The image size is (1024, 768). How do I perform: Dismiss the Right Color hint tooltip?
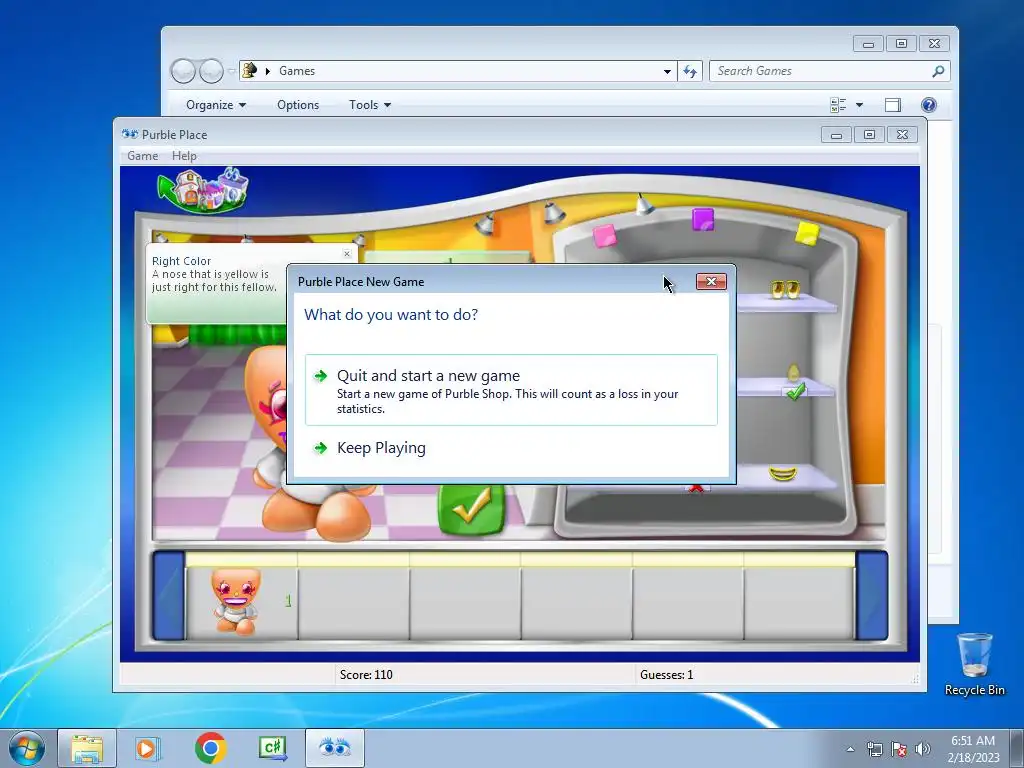pos(347,253)
